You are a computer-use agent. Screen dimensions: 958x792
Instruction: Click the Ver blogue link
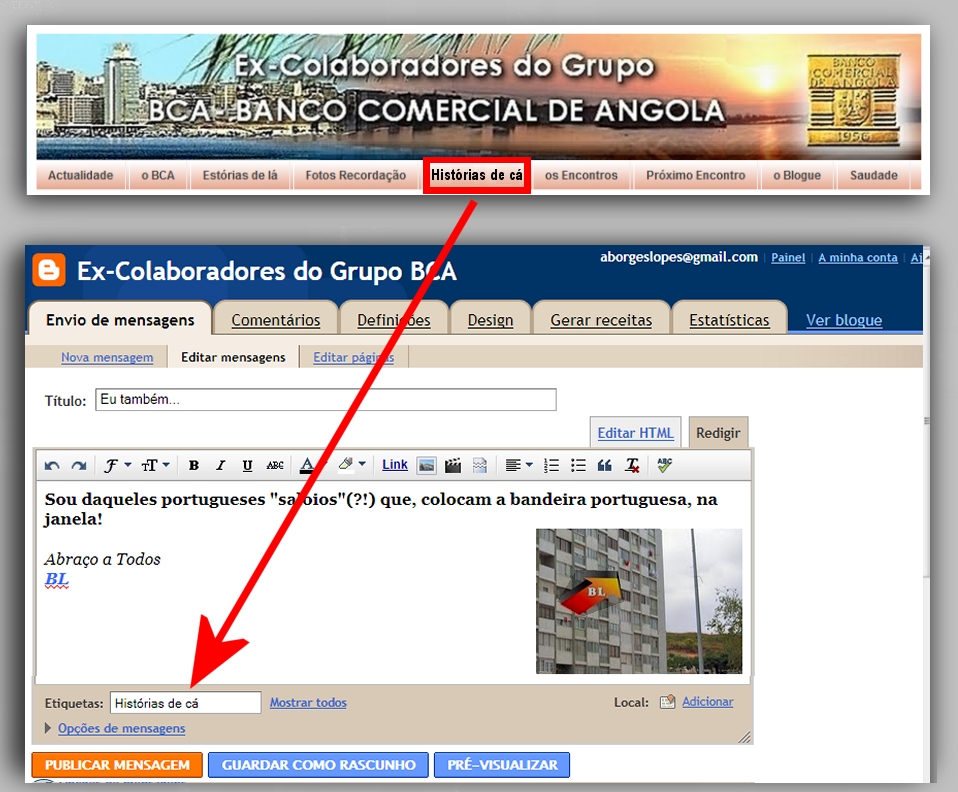[x=844, y=320]
